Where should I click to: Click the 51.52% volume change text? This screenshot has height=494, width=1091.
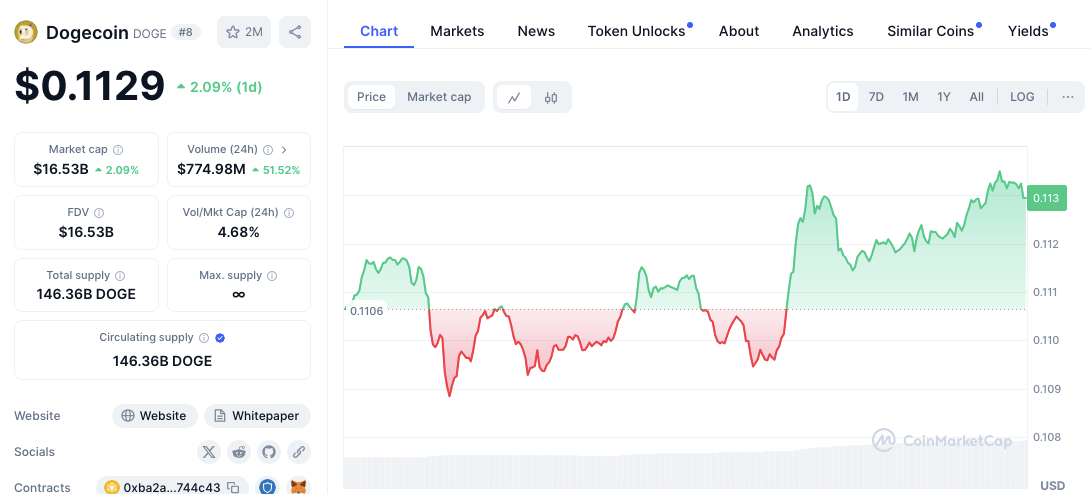(281, 170)
